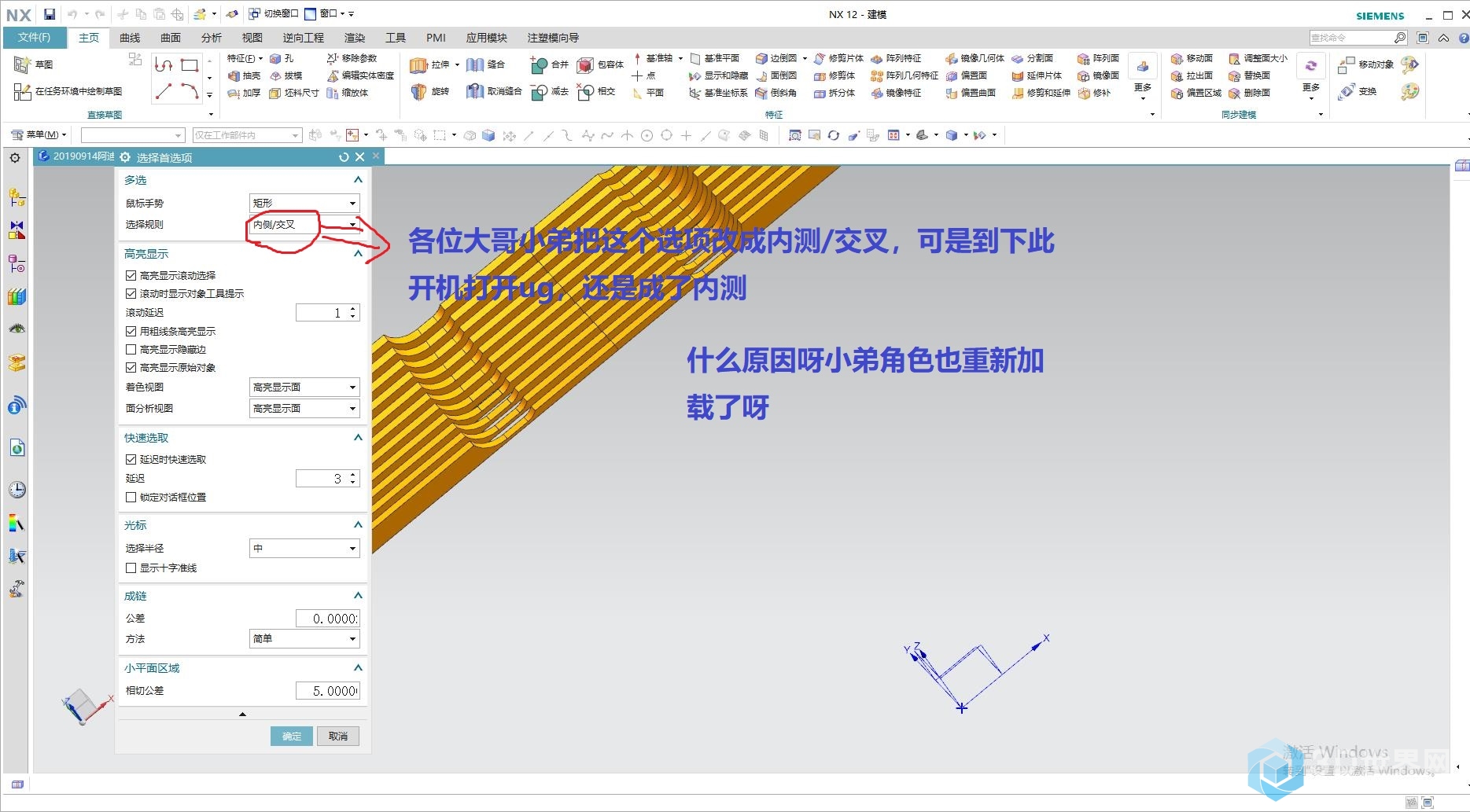
Task: Click the 基准平面 (Datum Plane) icon
Action: click(x=714, y=58)
